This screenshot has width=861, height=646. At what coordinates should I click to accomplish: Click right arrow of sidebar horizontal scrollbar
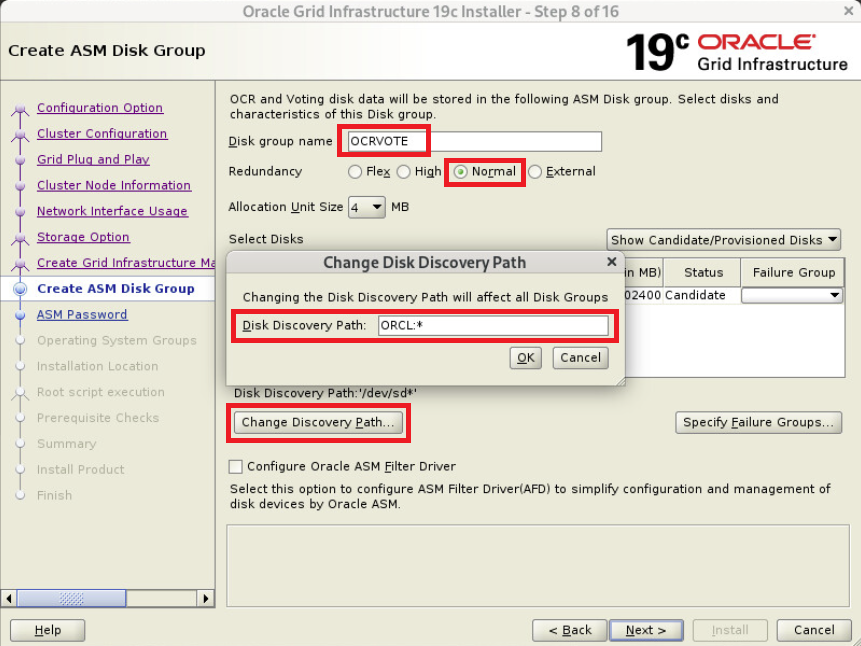tap(205, 598)
